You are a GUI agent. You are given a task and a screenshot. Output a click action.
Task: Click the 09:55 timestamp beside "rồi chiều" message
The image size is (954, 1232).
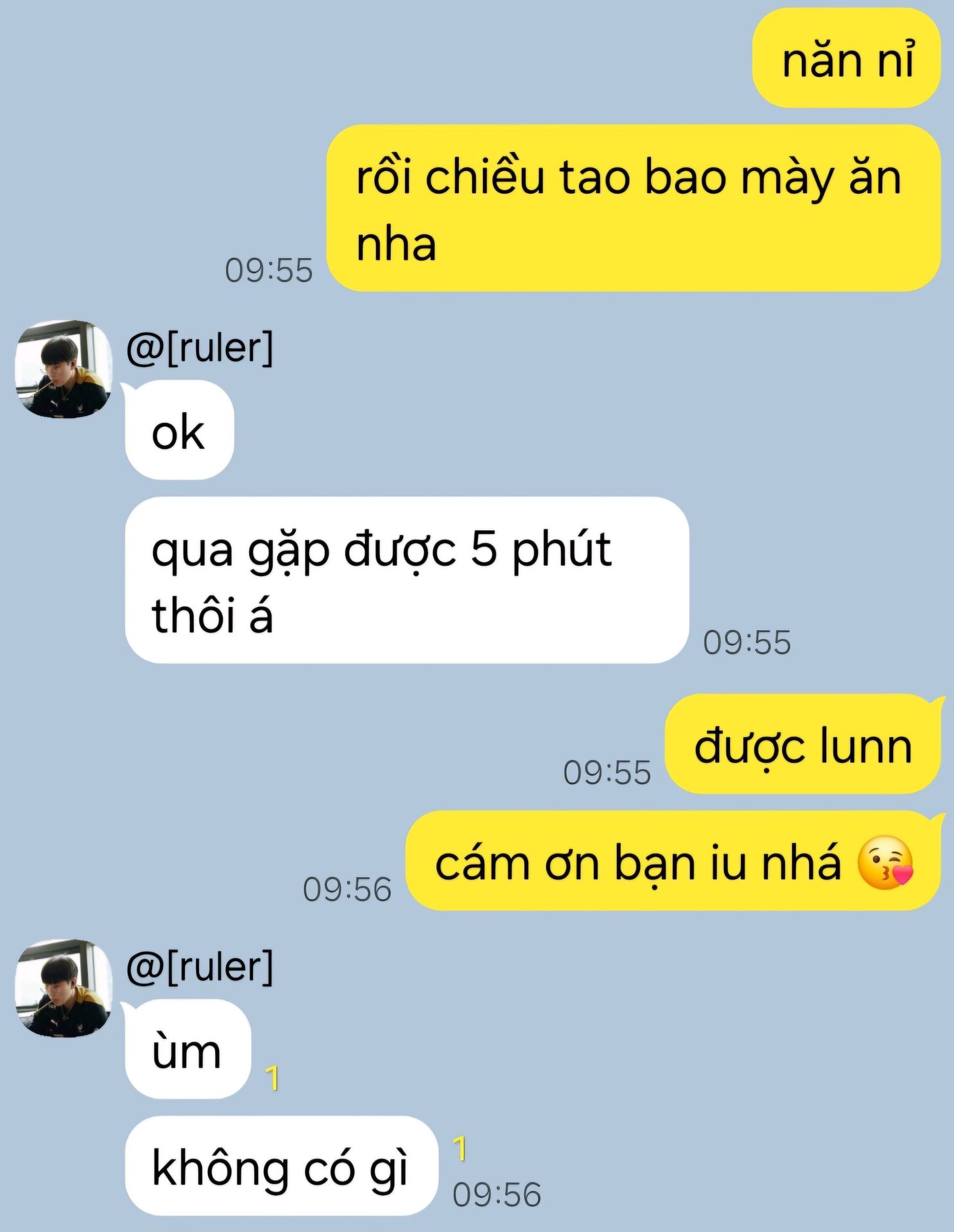click(x=269, y=270)
